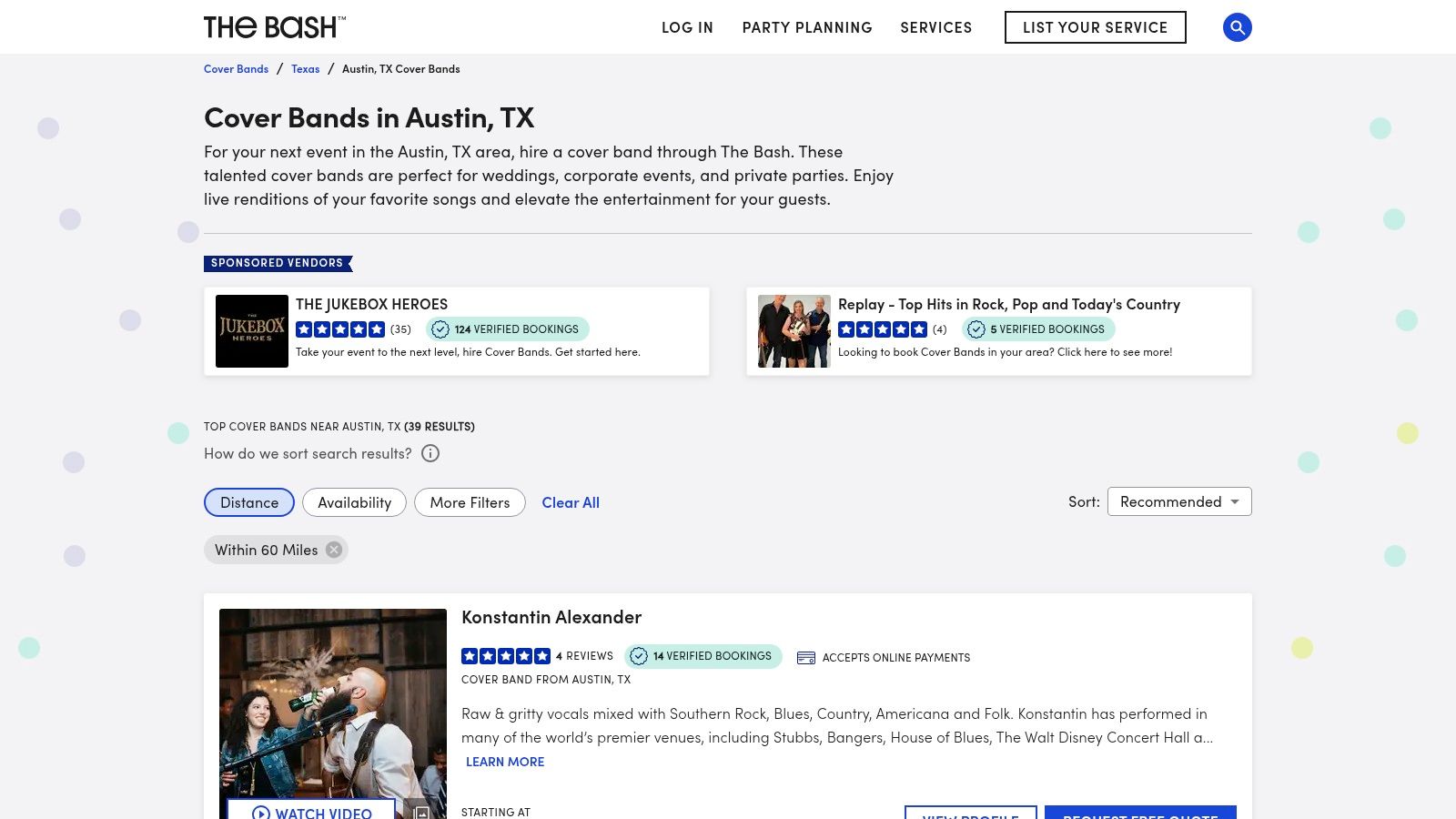Expand the Recommended sort dropdown

[x=1178, y=501]
